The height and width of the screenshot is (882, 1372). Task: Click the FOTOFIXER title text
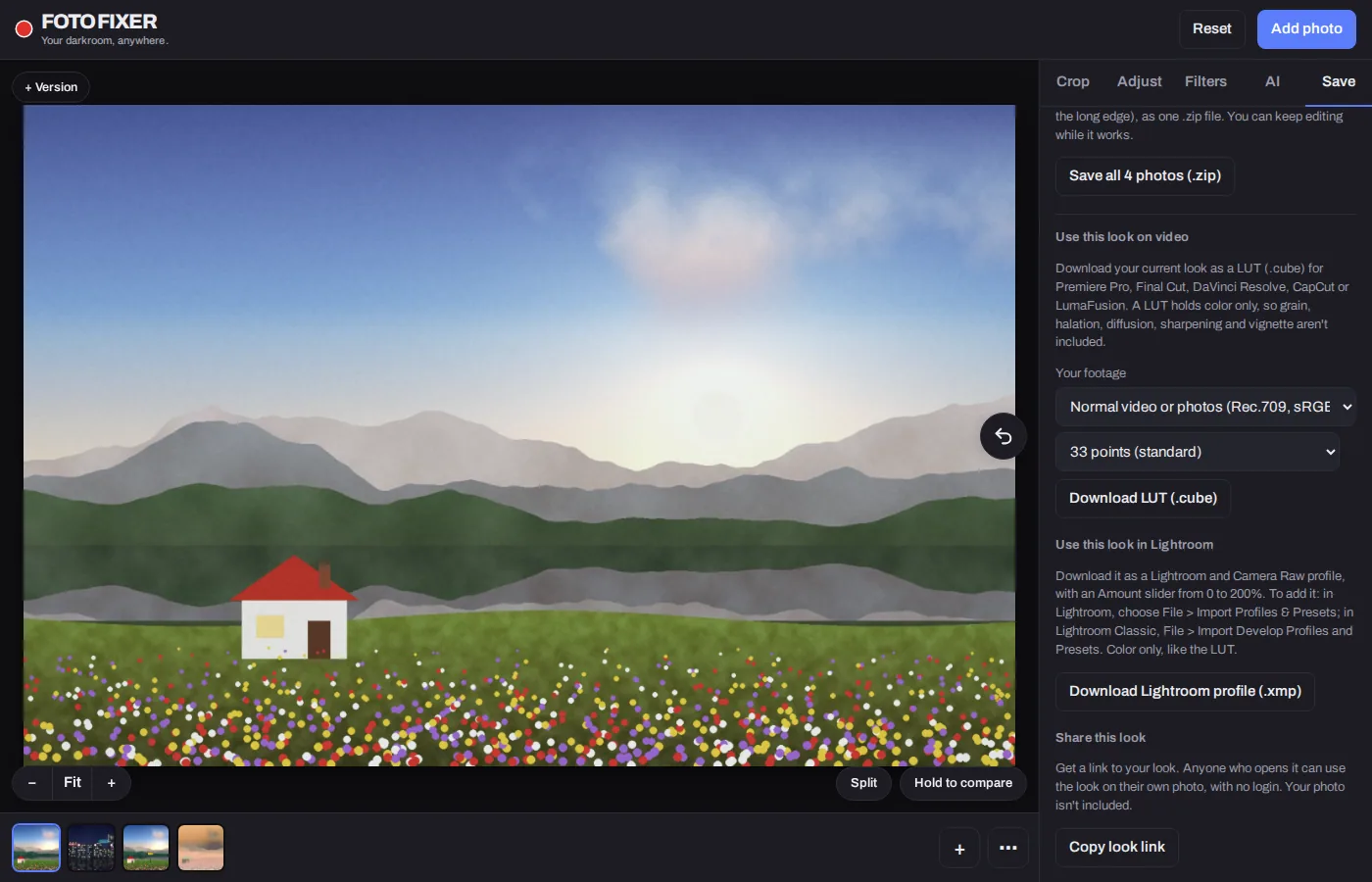(x=99, y=22)
